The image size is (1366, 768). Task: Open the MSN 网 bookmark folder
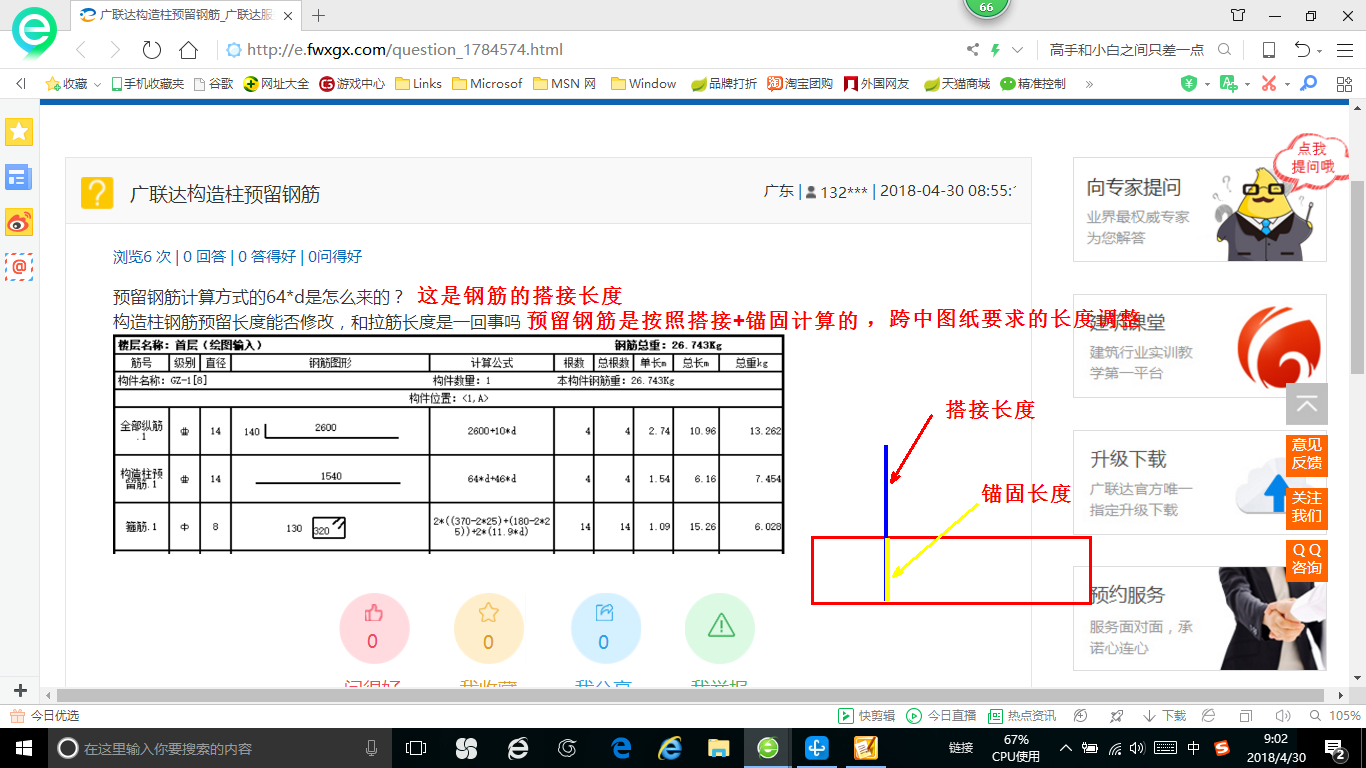[x=565, y=84]
